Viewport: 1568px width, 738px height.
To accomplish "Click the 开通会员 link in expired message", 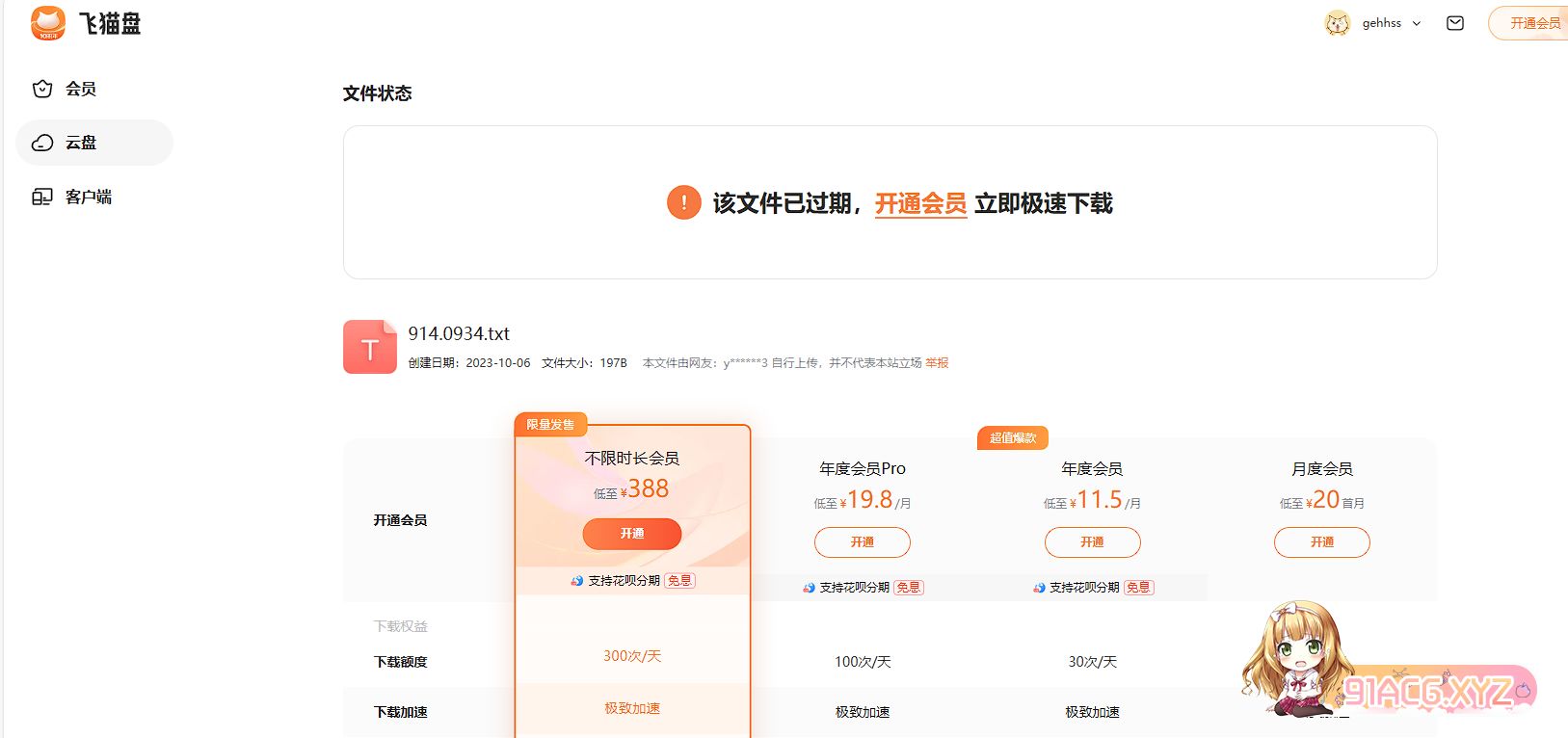I will 920,203.
